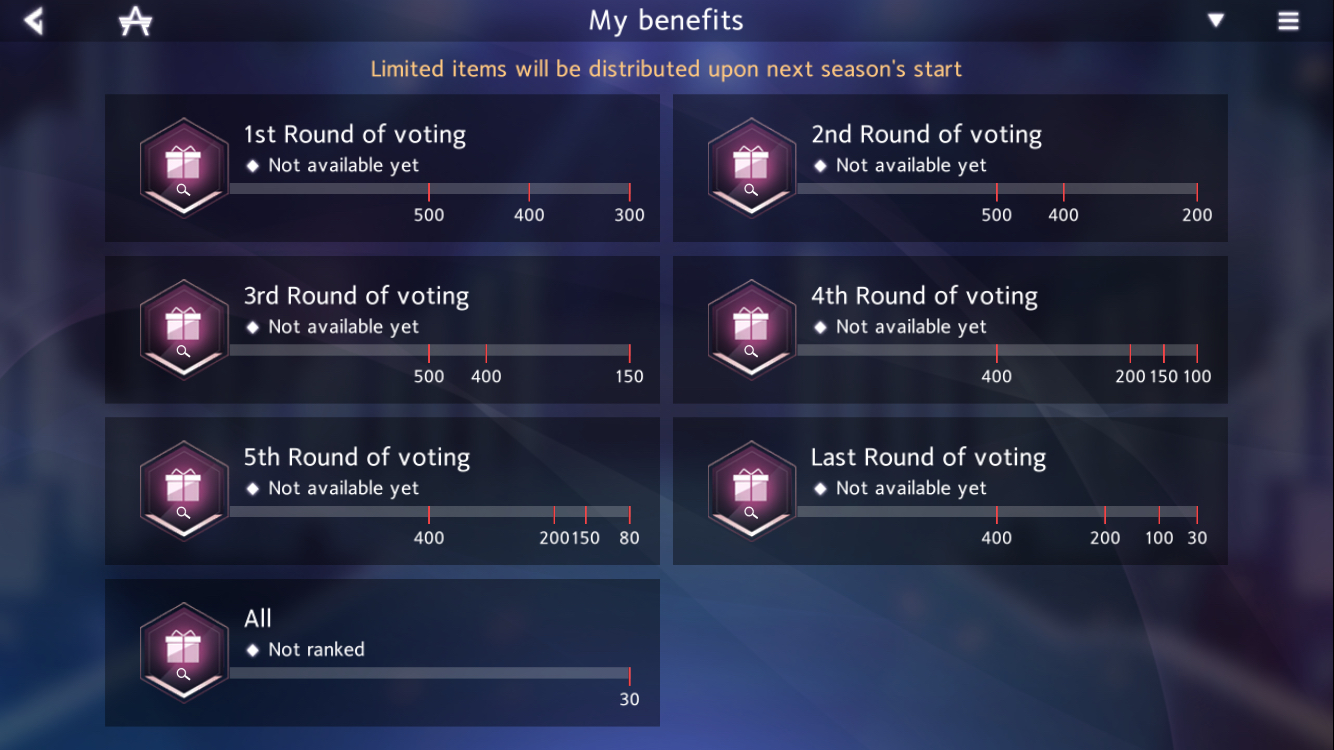Screen dimensions: 1334x750
Task: Inspect the 5th Round gift box icon
Action: tap(184, 490)
